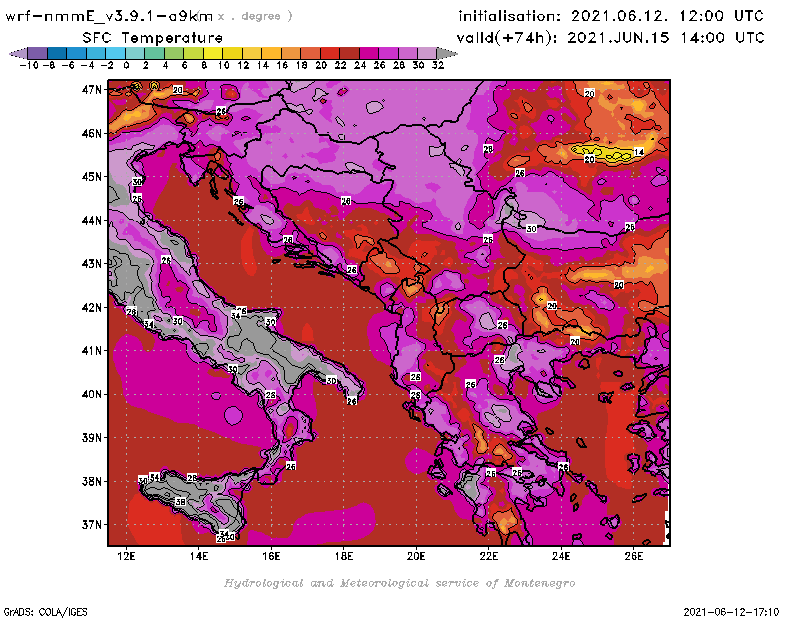Screen dimensions: 800x618
Task: Click the 38N latitude label
Action: pyautogui.click(x=92, y=481)
